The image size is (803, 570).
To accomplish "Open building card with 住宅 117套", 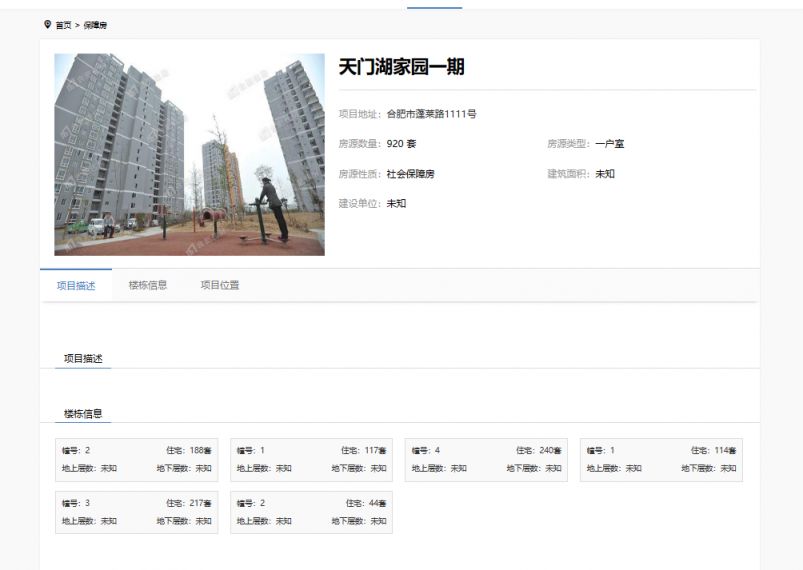I will pyautogui.click(x=311, y=460).
